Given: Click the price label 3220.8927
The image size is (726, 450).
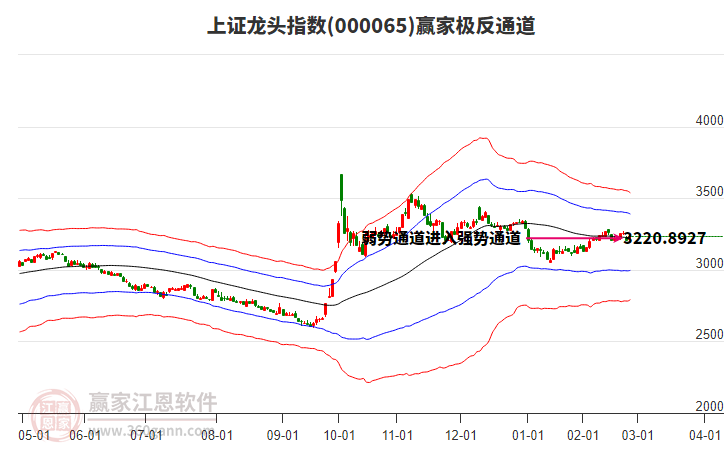Looking at the screenshot, I should [x=665, y=238].
